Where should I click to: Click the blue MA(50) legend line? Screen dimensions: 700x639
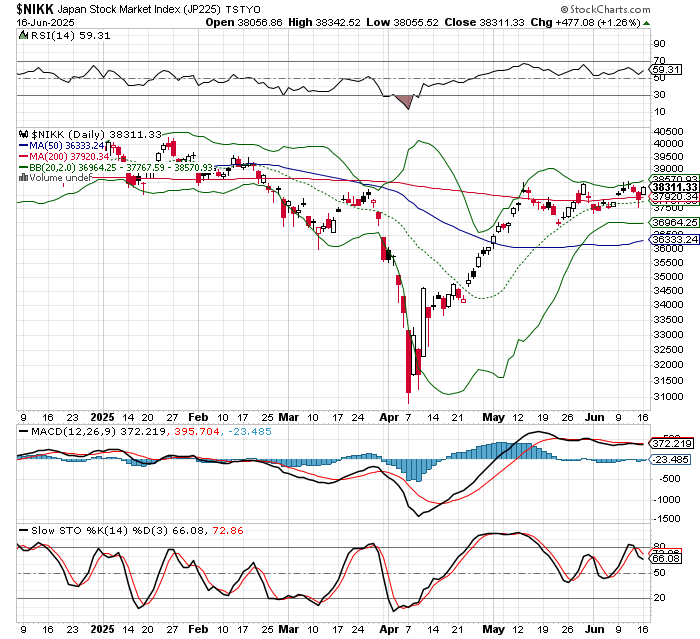tap(24, 146)
